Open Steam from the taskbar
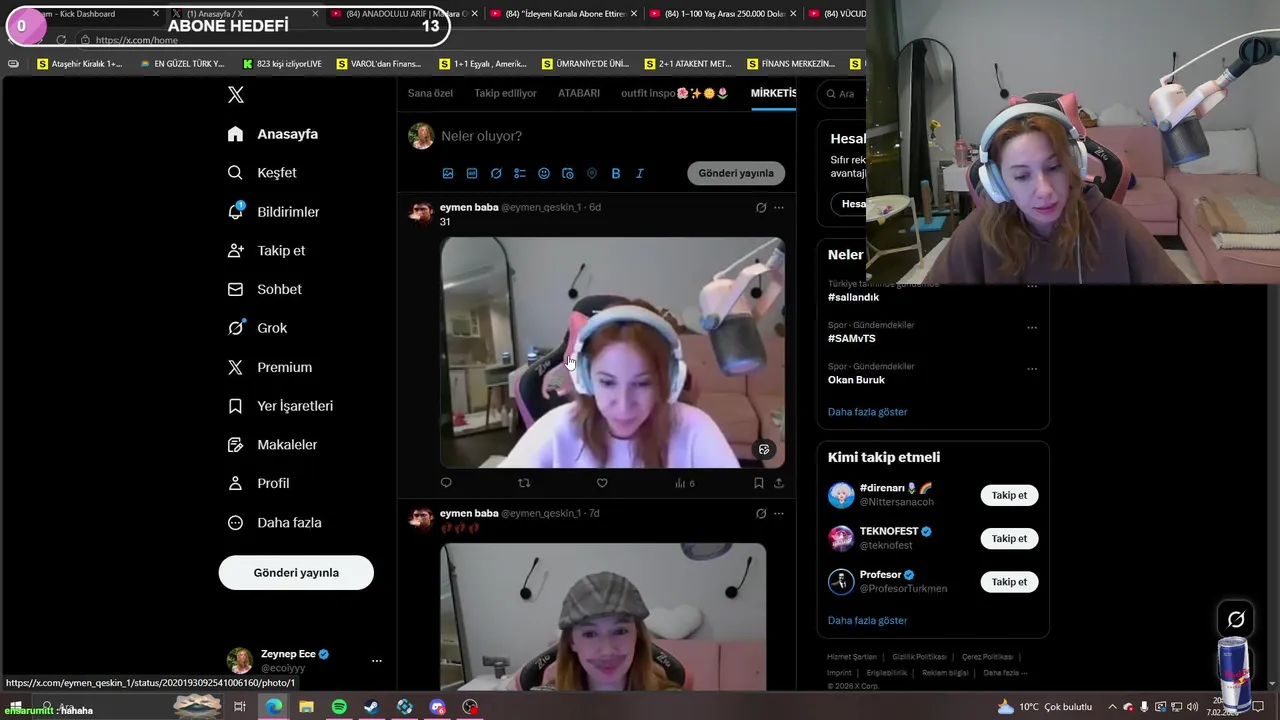Viewport: 1280px width, 720px height. (371, 707)
